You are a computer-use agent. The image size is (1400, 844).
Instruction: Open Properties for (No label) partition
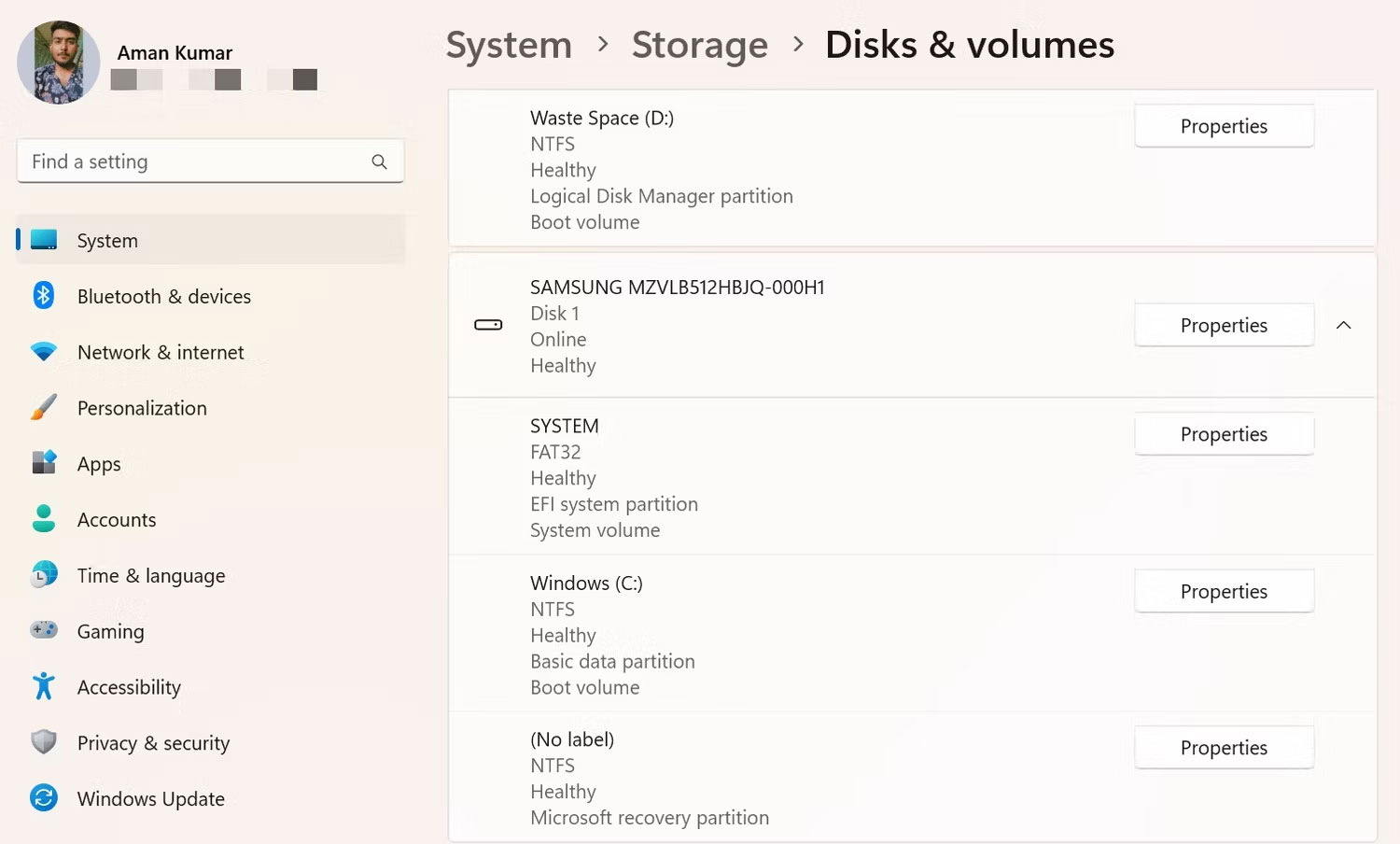coord(1224,748)
